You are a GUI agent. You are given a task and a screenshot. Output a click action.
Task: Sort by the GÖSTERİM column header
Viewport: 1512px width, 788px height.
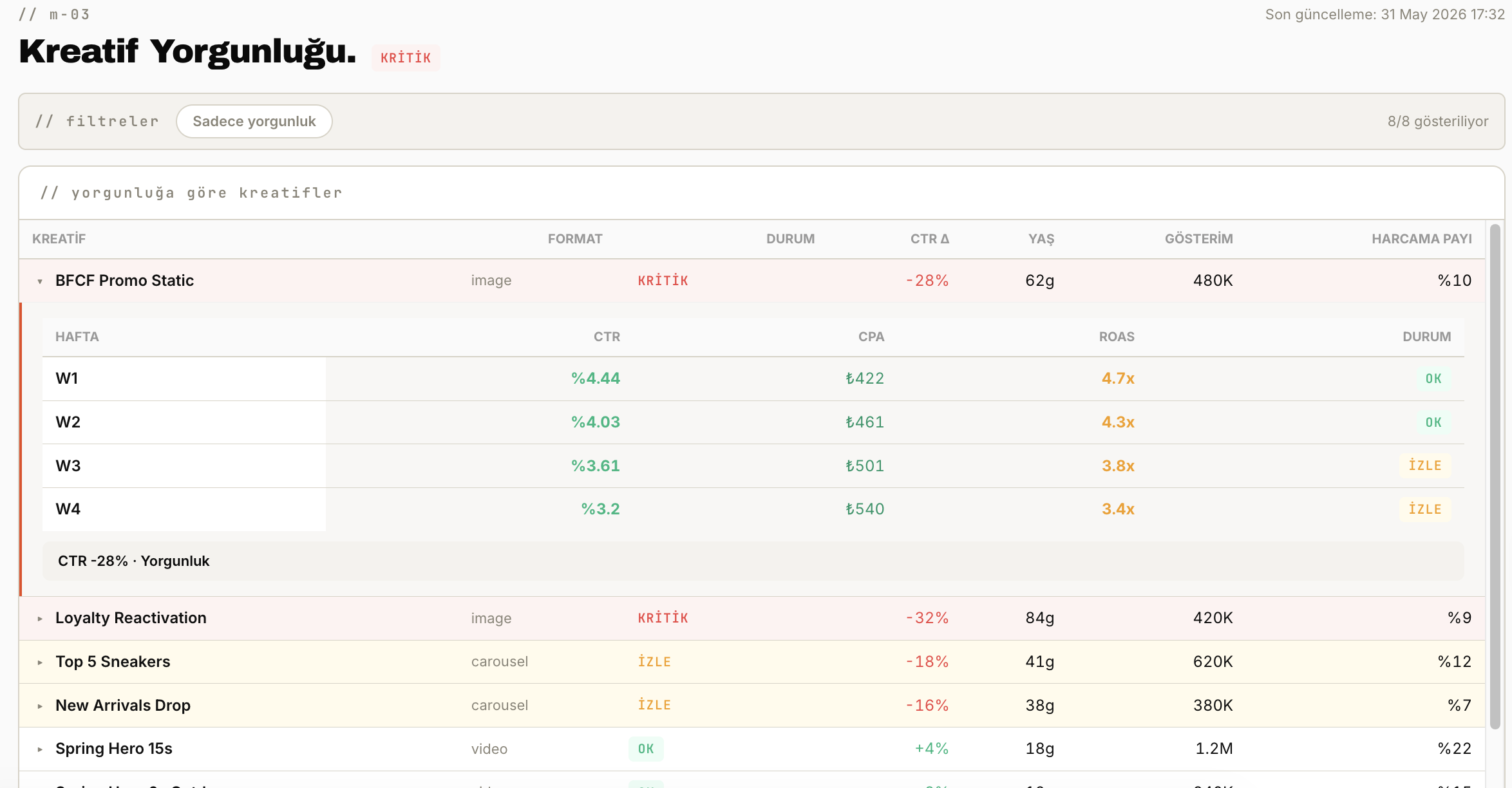[1198, 239]
